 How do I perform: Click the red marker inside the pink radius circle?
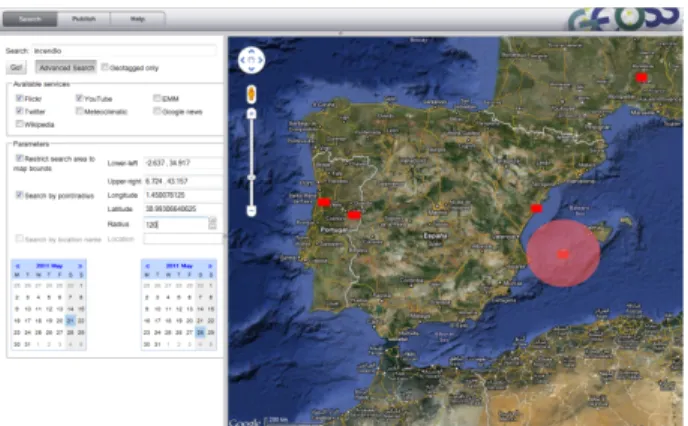pos(563,254)
